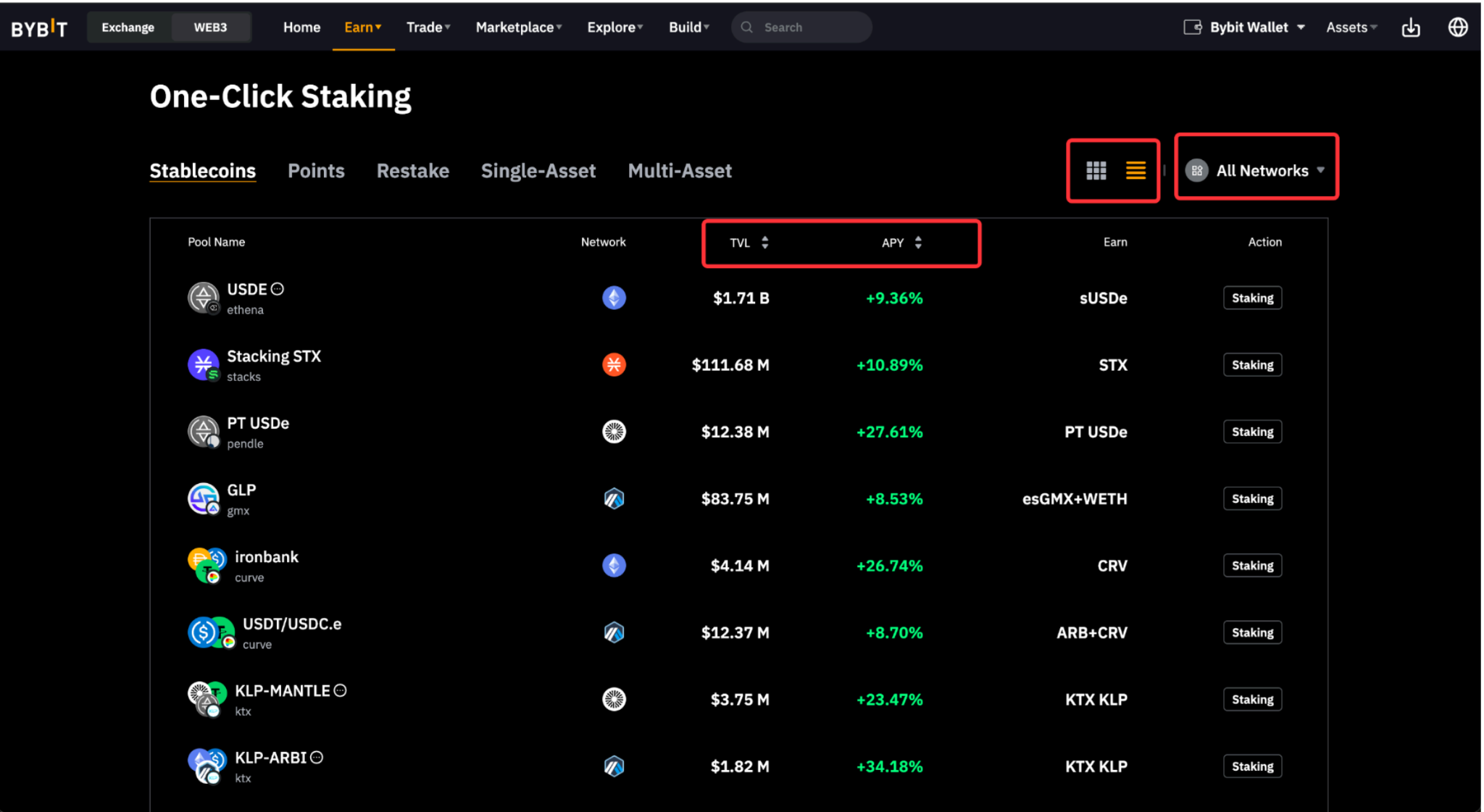This screenshot has height=812, width=1484.
Task: Open the Multi-Asset tab
Action: 679,171
